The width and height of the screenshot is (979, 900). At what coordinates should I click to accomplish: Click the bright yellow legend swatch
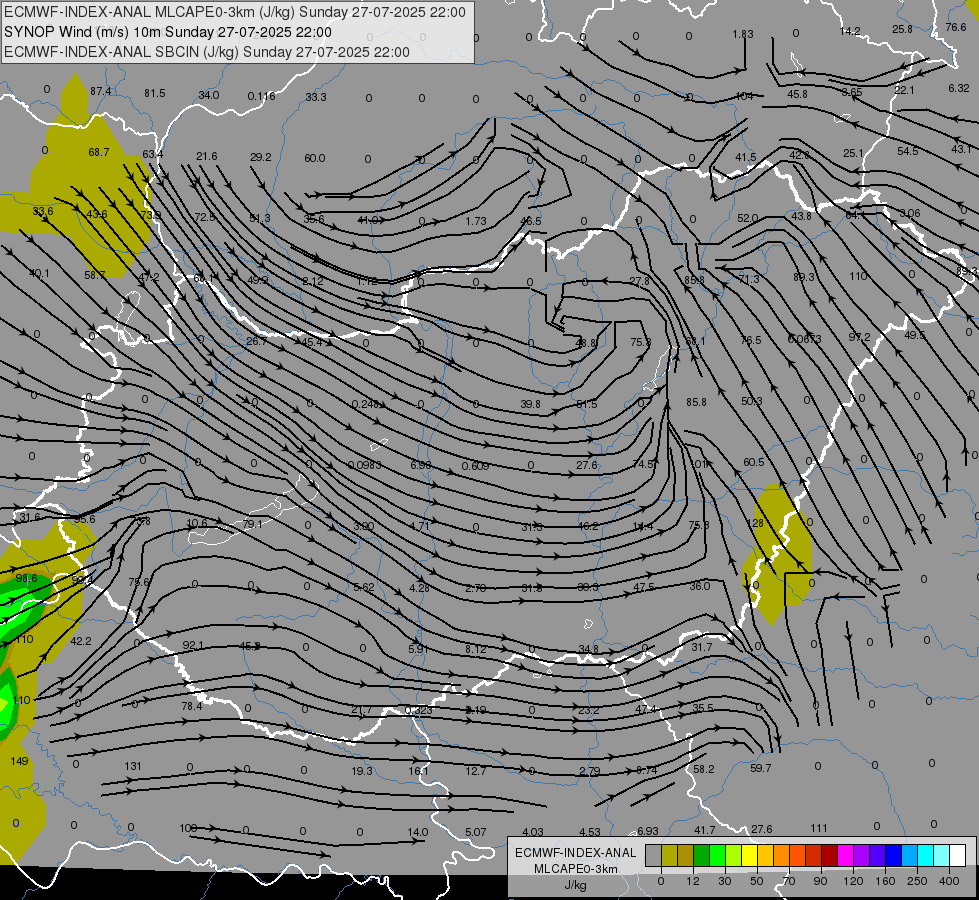750,856
